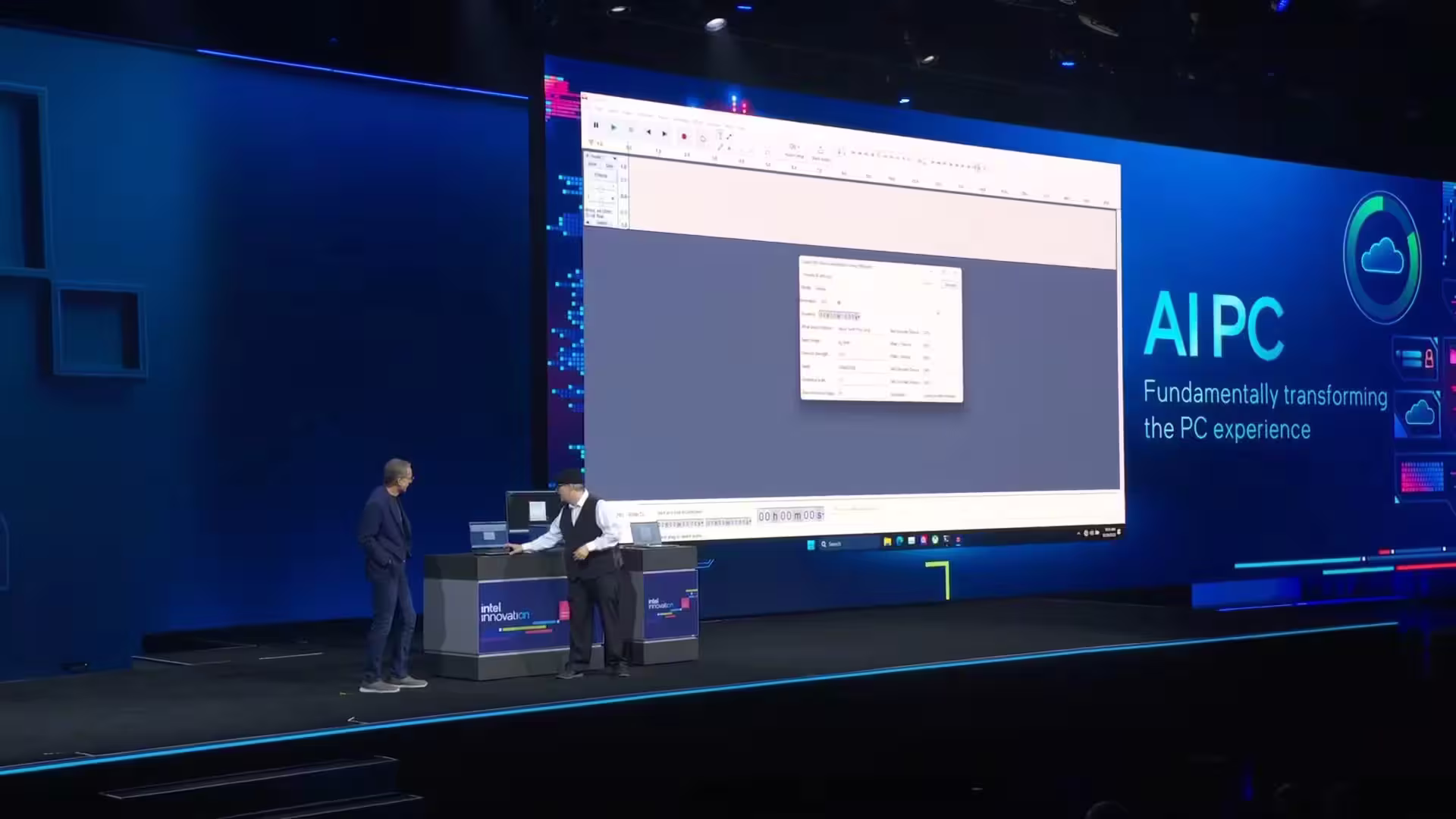Start recording with the red Record button
Image resolution: width=1456 pixels, height=819 pixels.
click(x=684, y=136)
